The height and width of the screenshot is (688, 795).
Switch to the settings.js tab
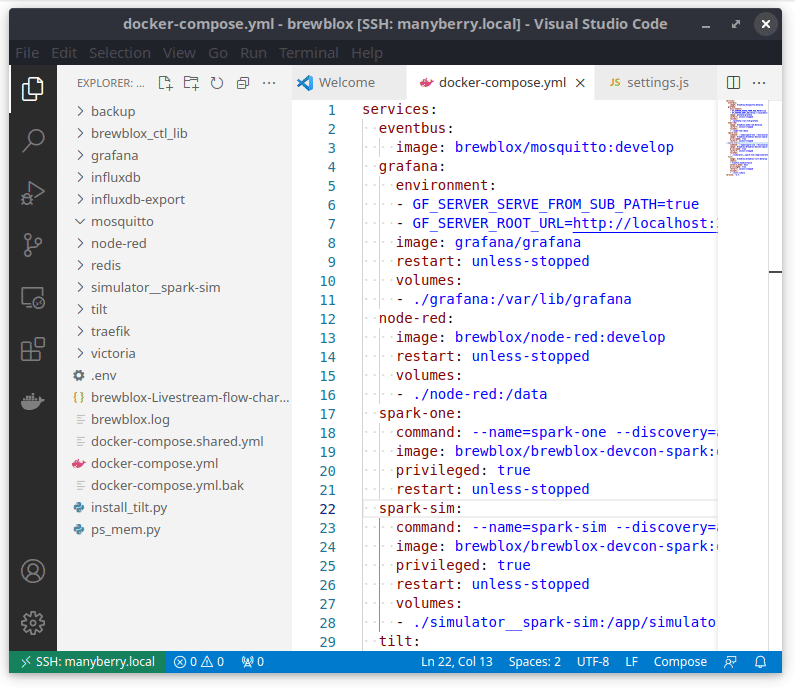657,83
